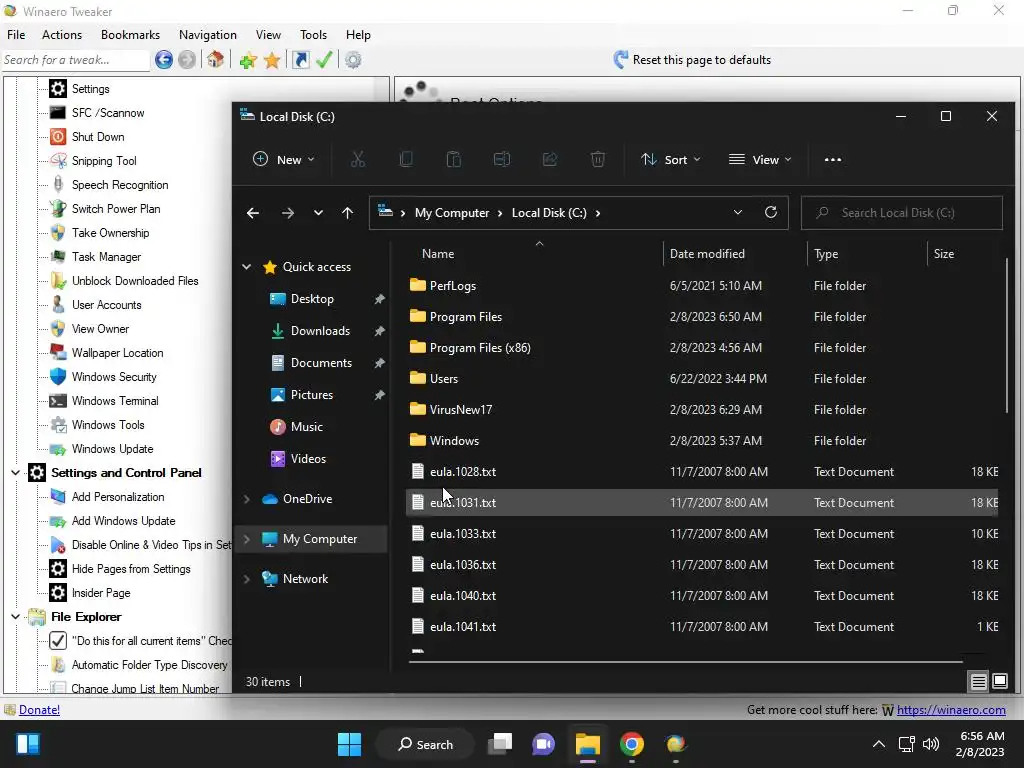
Task: Switch to details view icon in status bar
Action: pyautogui.click(x=978, y=682)
